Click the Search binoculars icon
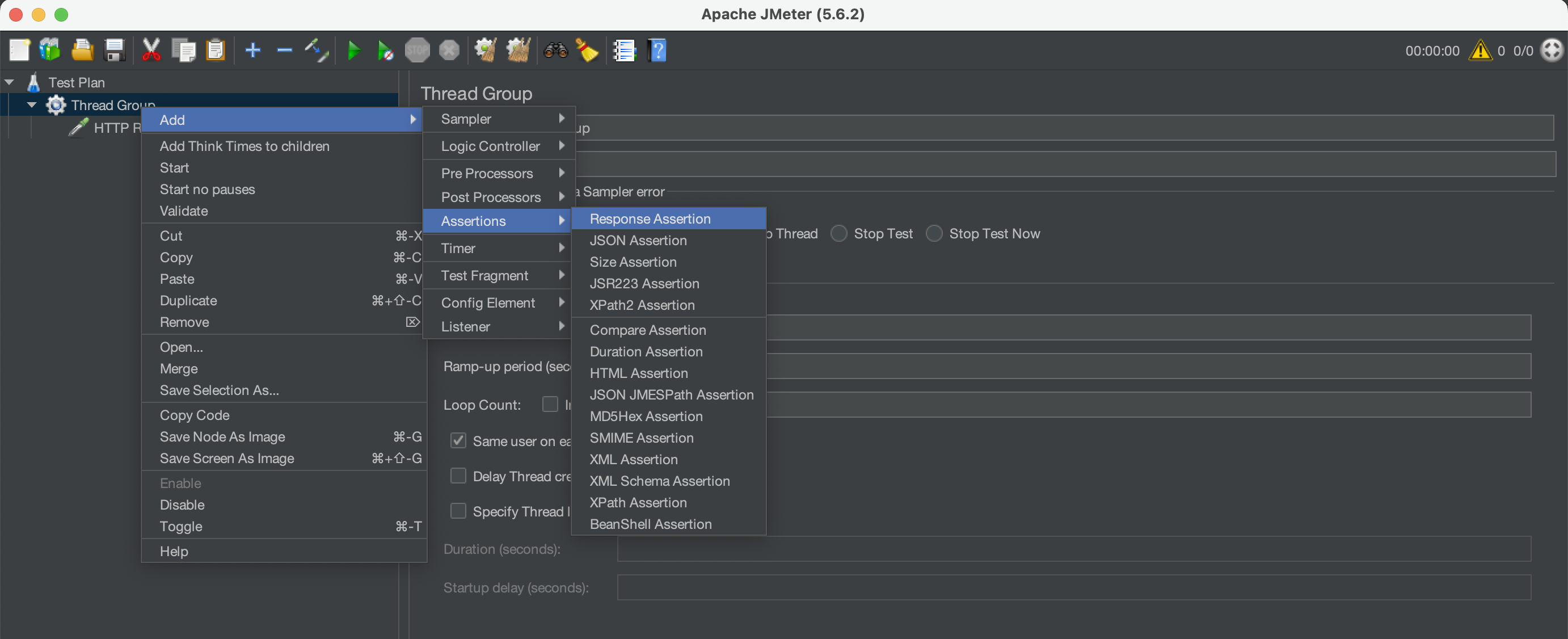1568x639 pixels. (555, 50)
